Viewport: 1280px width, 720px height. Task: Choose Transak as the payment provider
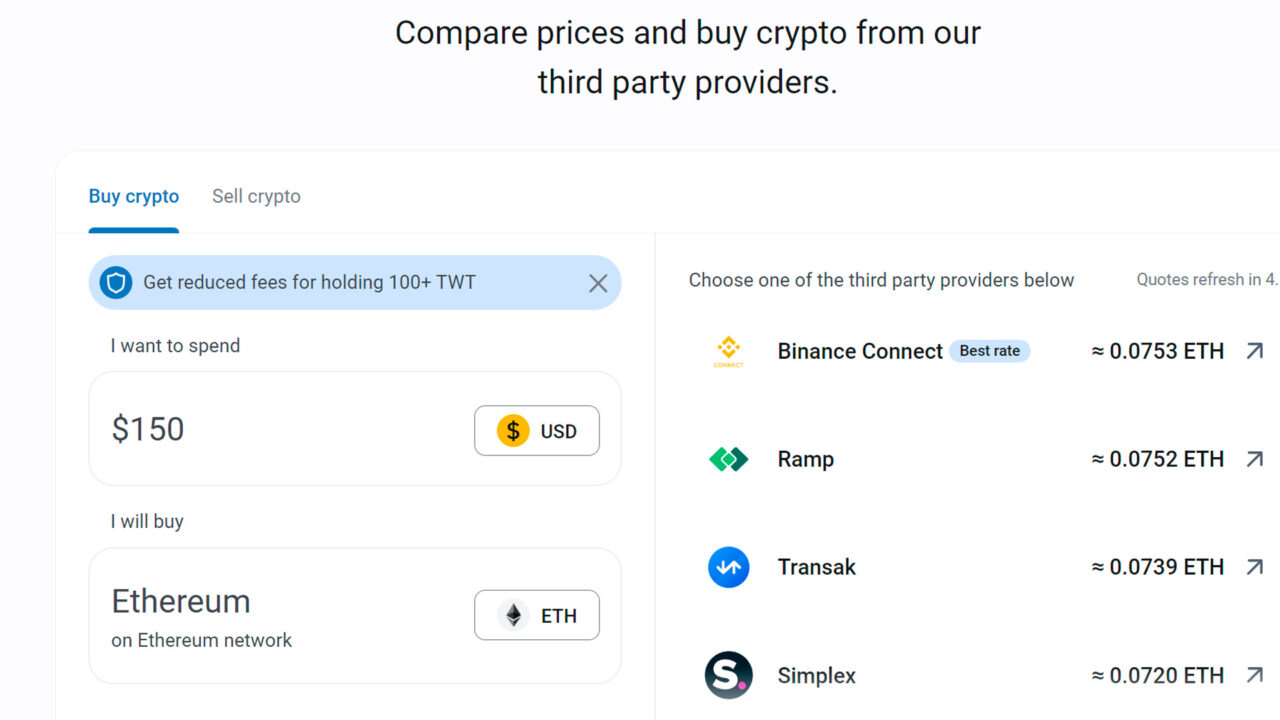(816, 567)
